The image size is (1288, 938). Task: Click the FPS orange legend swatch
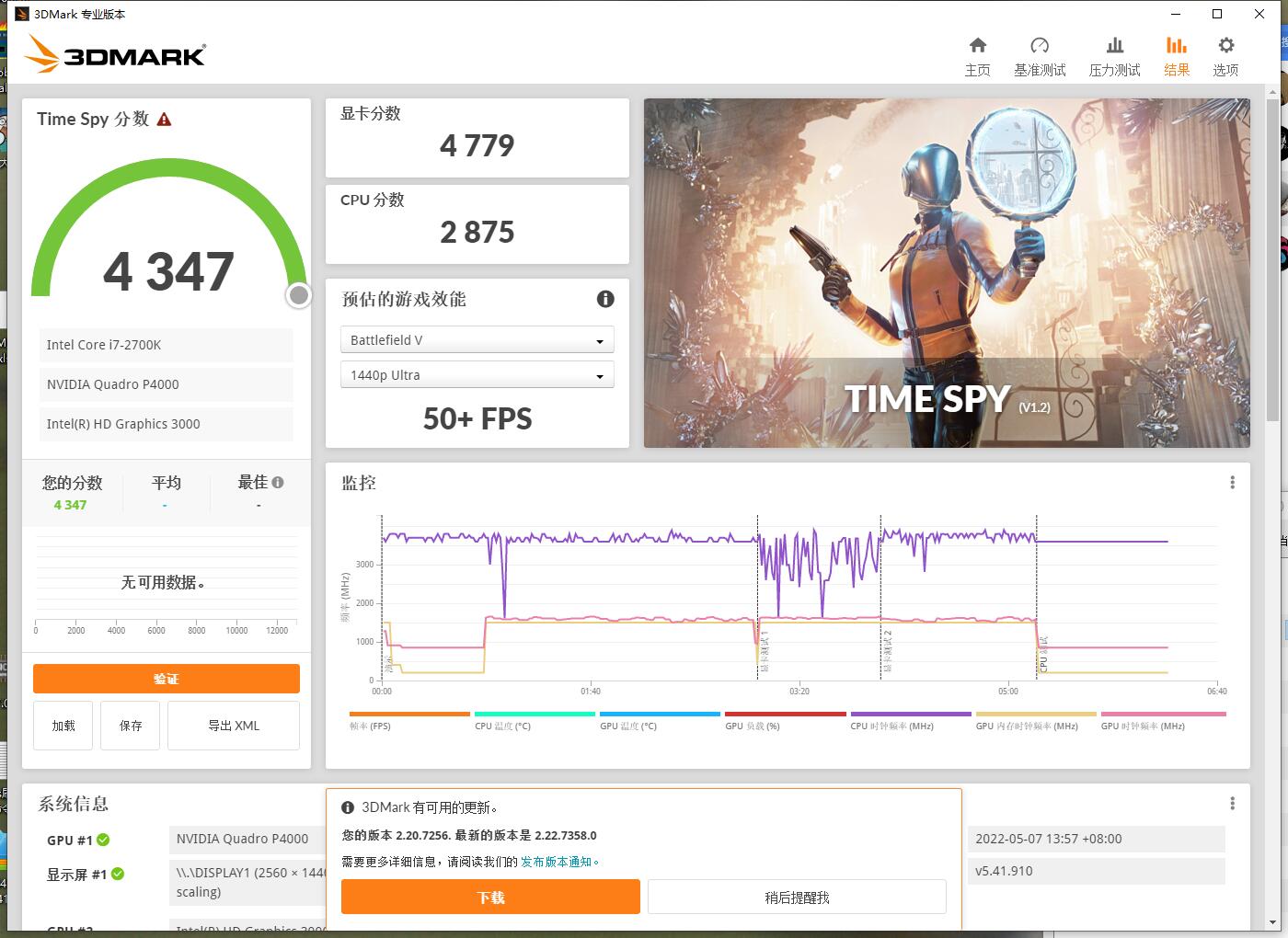(x=409, y=714)
